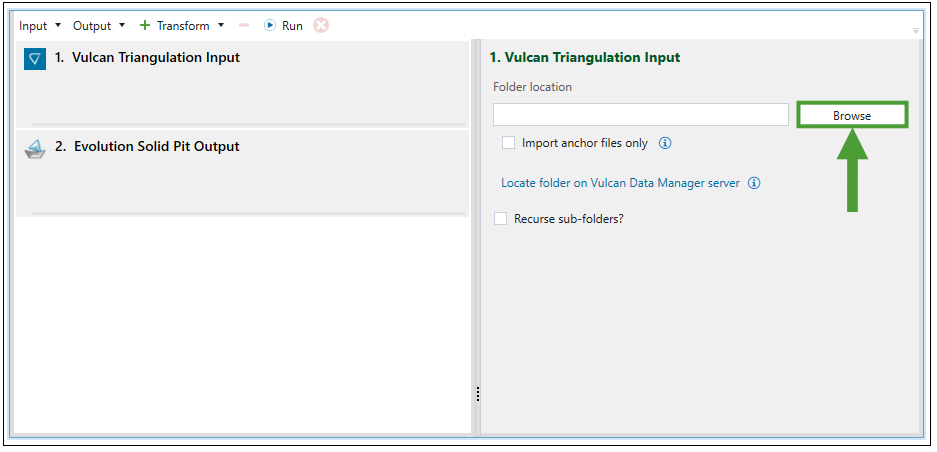Select step 2 Evolution Solid Pit Output
This screenshot has height=452, width=937.
pos(156,147)
